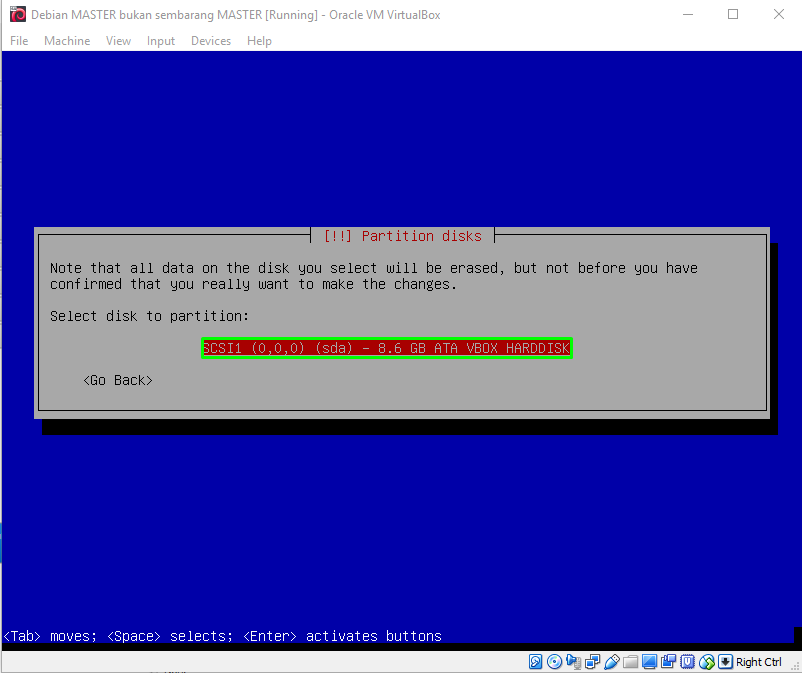Close the VirtualBox VM window

point(778,14)
